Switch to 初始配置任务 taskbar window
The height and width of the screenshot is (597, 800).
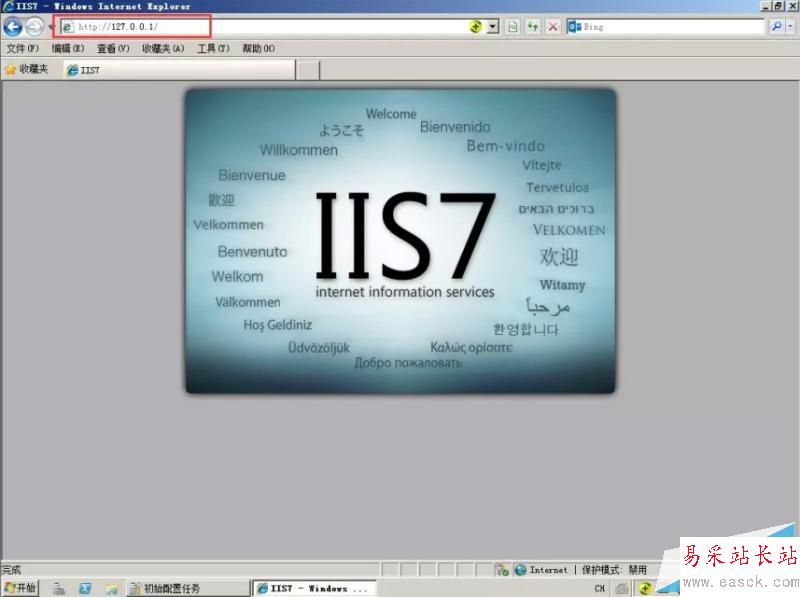tap(187, 588)
